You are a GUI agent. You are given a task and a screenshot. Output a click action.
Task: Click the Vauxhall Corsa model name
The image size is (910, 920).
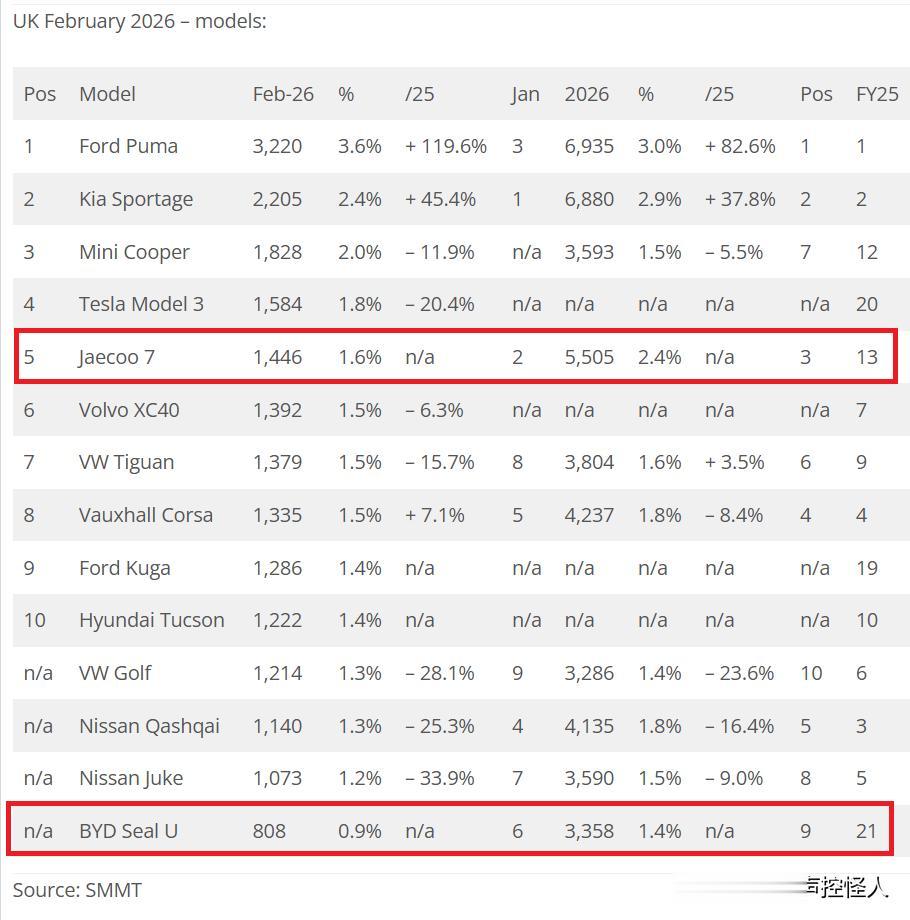pos(146,515)
